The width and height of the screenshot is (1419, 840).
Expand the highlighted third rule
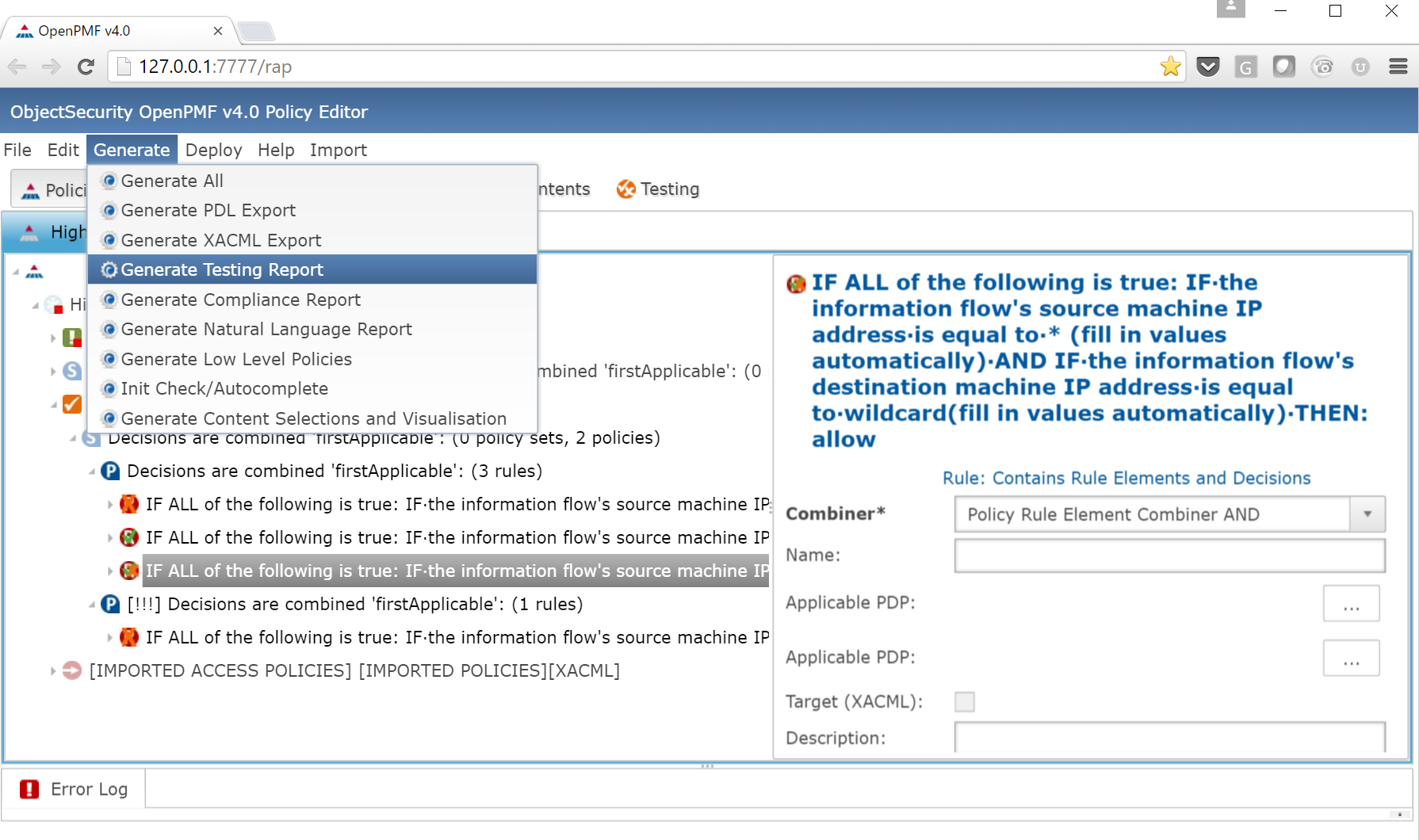coord(110,571)
